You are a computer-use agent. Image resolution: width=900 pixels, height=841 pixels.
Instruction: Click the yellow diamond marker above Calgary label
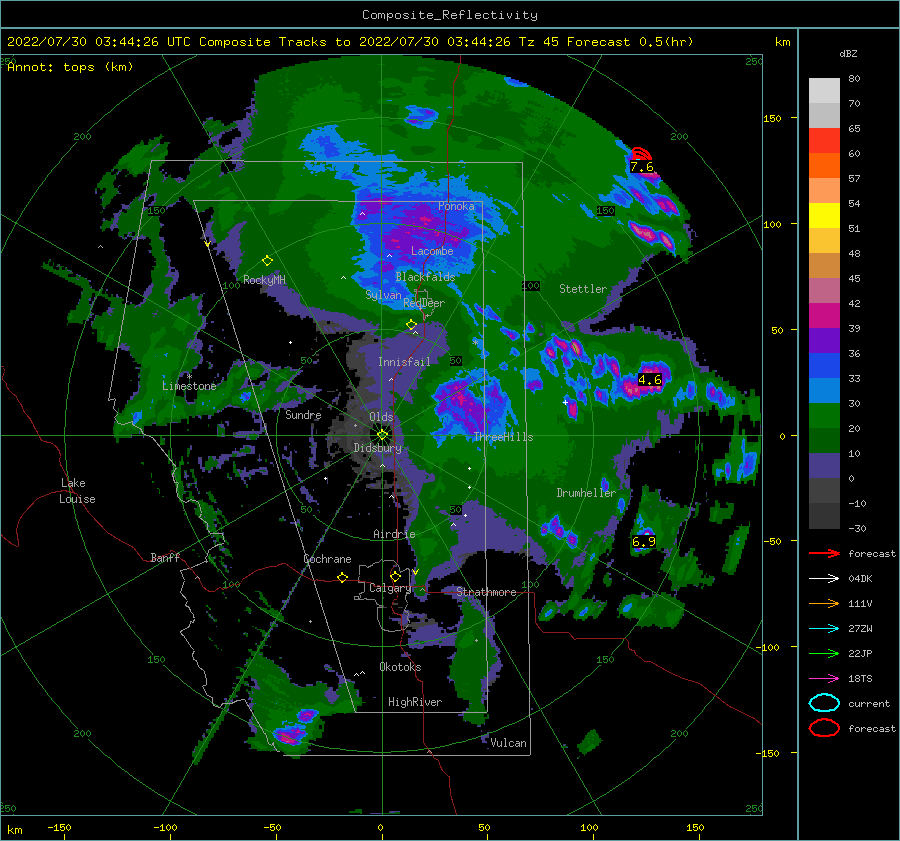point(395,576)
